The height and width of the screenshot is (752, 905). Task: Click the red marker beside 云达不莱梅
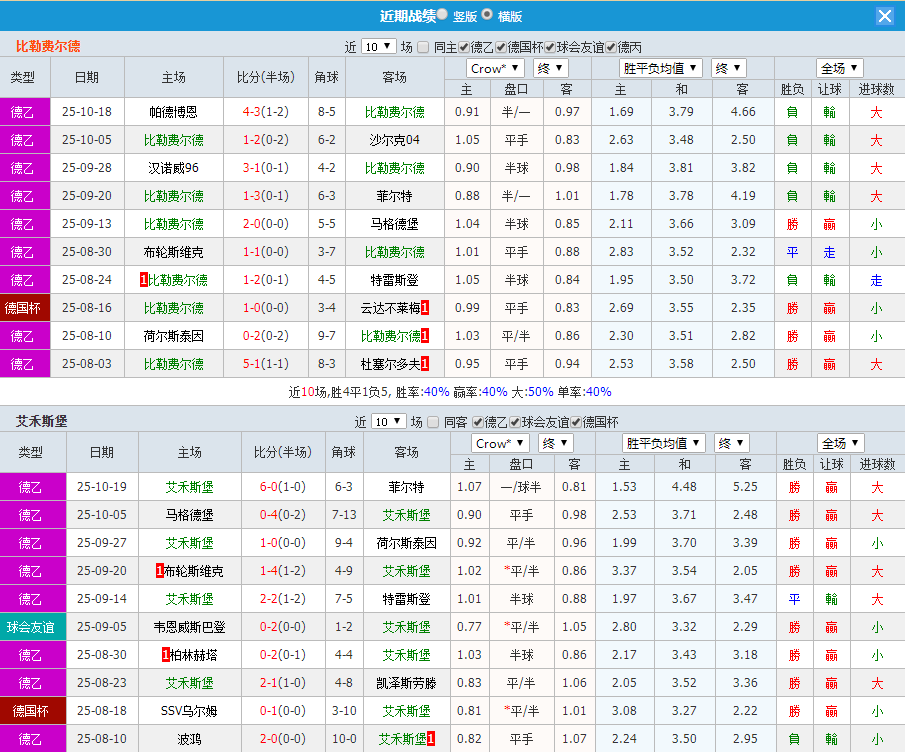point(424,308)
